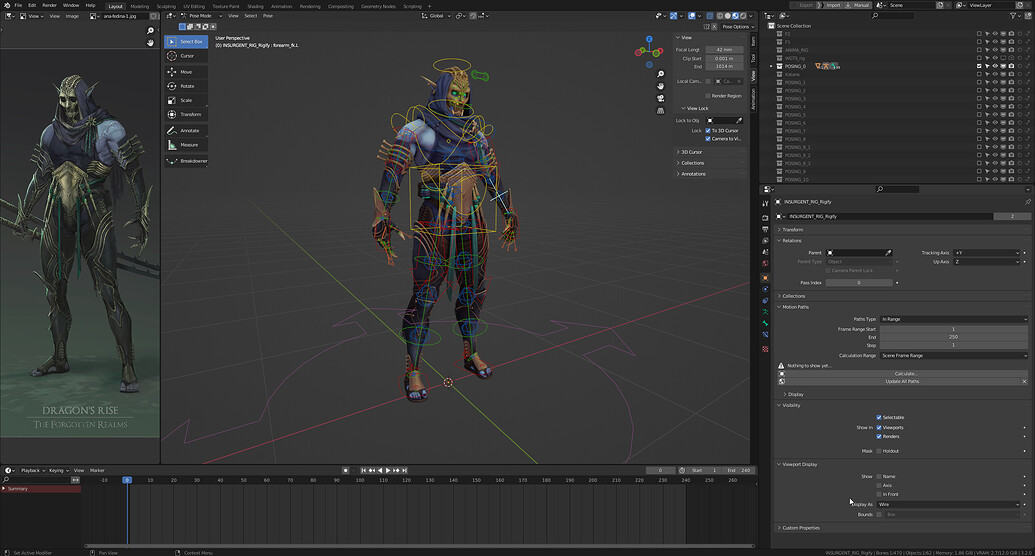Open the Output properties tab icon
The height and width of the screenshot is (556, 1035).
[x=765, y=229]
